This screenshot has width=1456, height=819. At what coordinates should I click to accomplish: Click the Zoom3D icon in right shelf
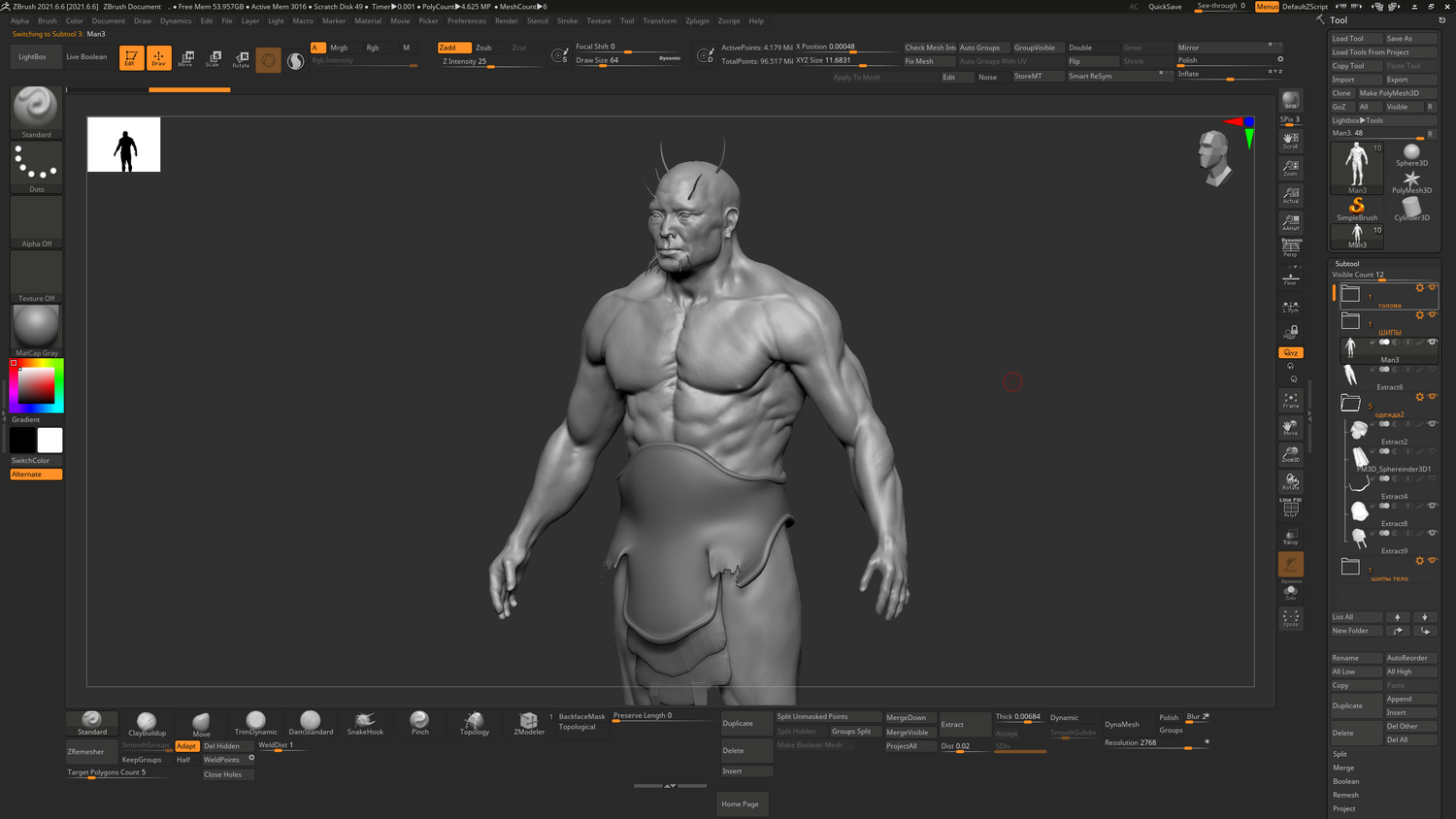(1290, 454)
